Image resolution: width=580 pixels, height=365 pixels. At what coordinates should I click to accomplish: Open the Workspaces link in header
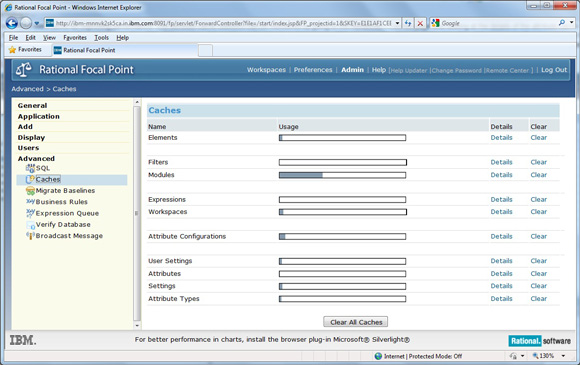[266, 70]
